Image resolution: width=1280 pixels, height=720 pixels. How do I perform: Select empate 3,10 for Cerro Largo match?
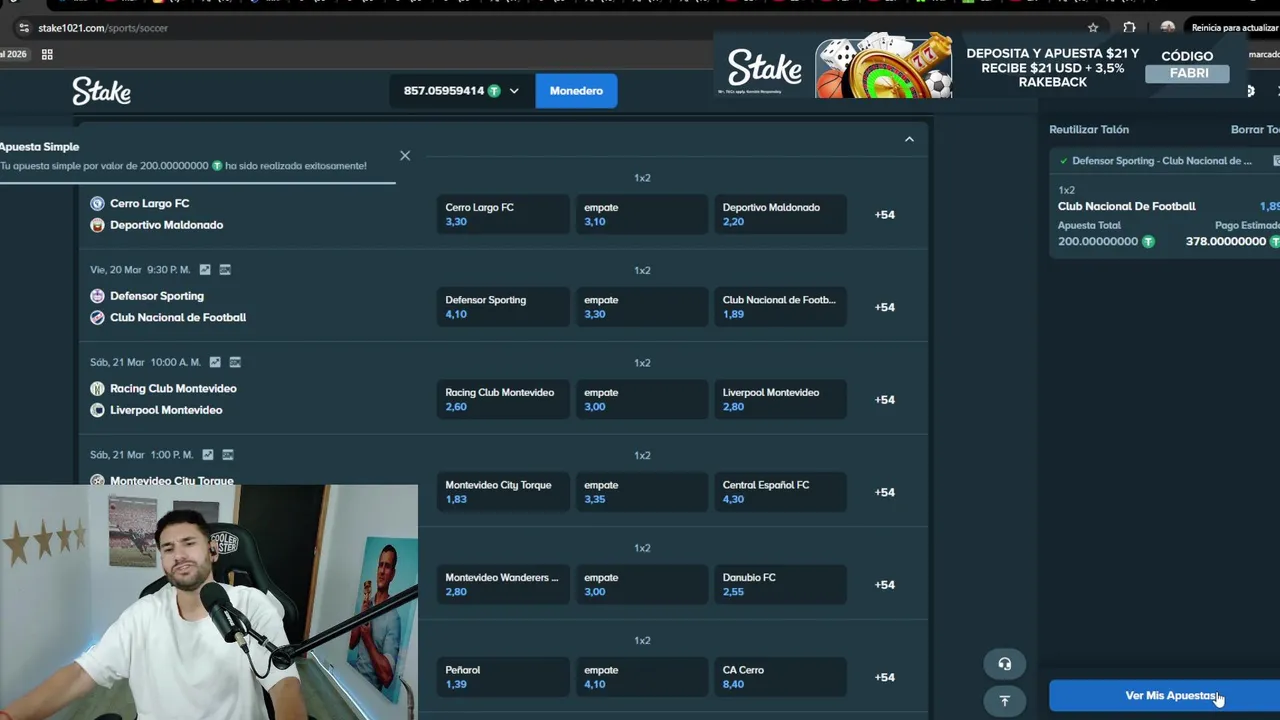click(641, 215)
